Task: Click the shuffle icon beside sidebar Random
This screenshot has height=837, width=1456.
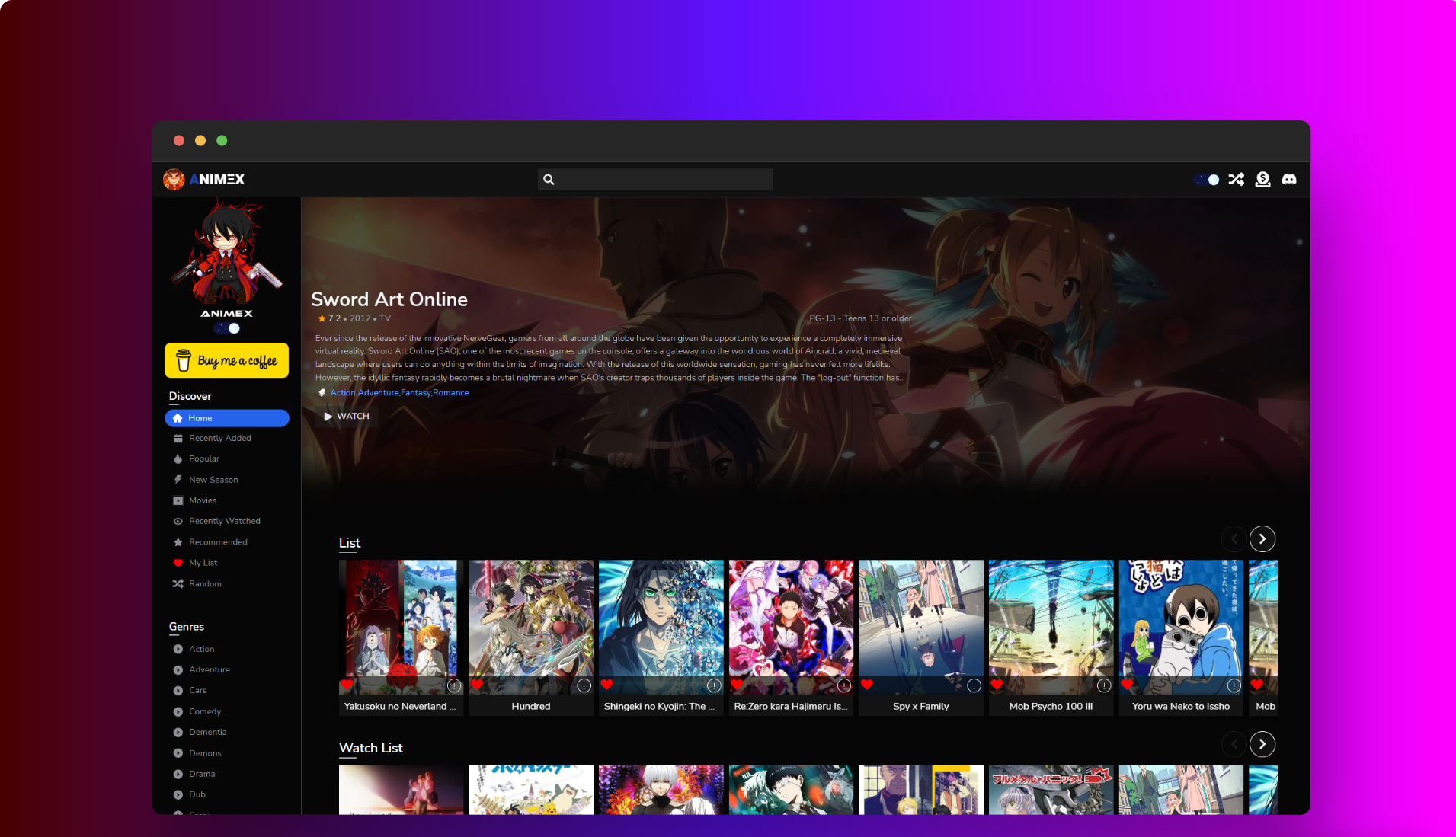Action: [178, 584]
